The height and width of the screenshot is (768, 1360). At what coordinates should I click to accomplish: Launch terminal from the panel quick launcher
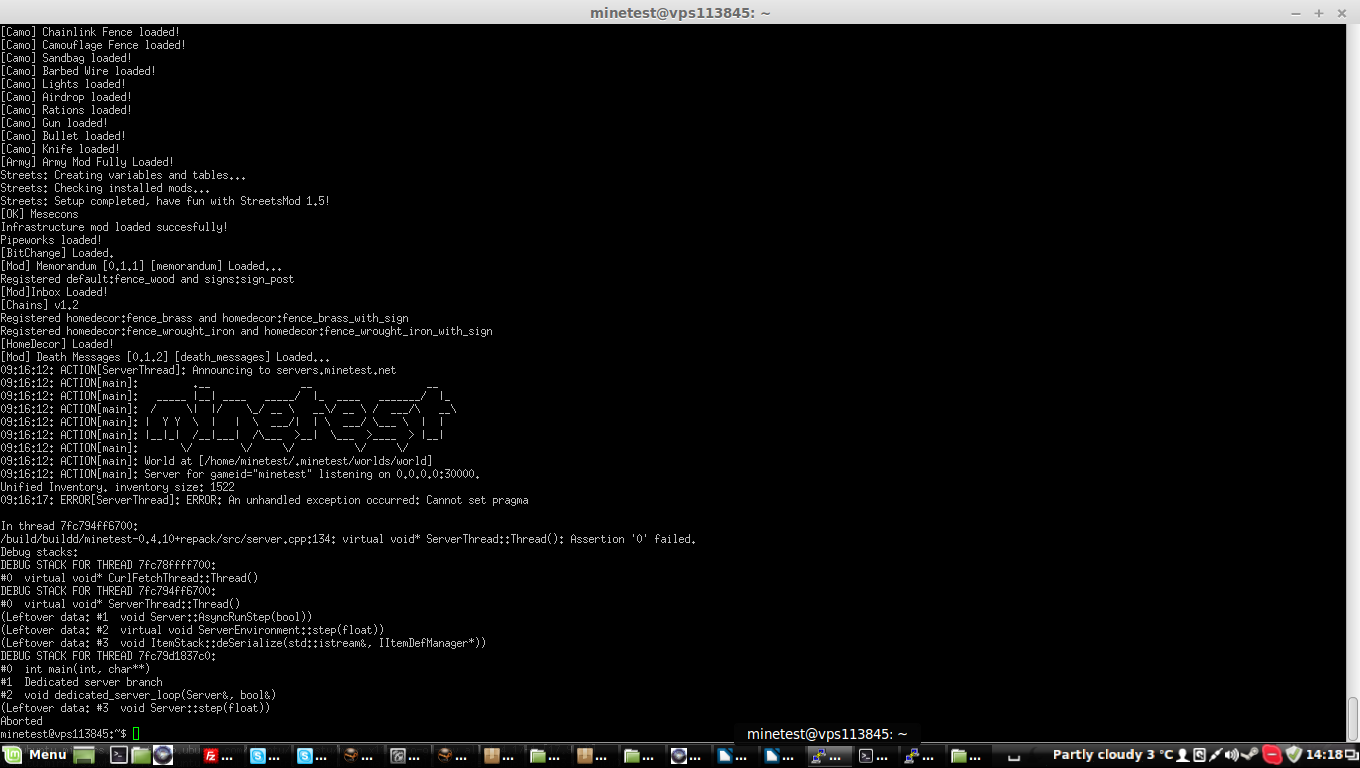click(117, 755)
